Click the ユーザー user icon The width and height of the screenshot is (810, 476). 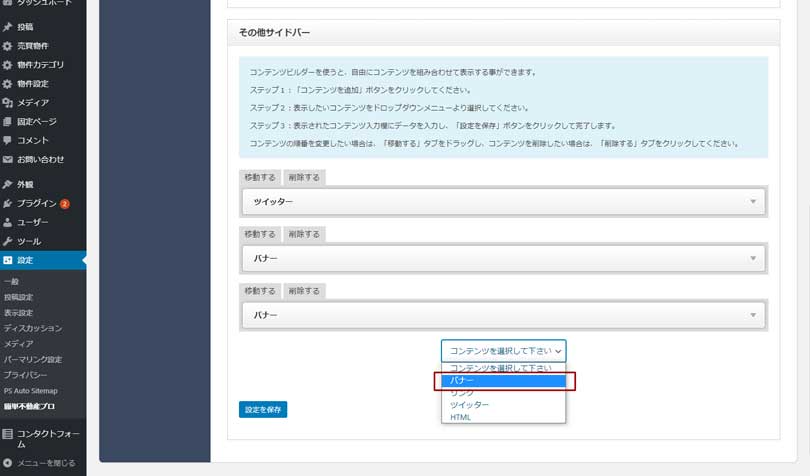(x=8, y=222)
